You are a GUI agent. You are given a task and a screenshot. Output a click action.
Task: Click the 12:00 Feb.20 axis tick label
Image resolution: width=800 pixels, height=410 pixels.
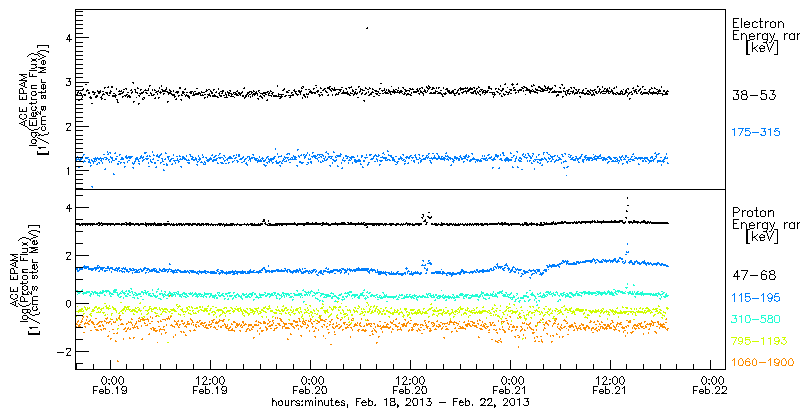(410, 385)
